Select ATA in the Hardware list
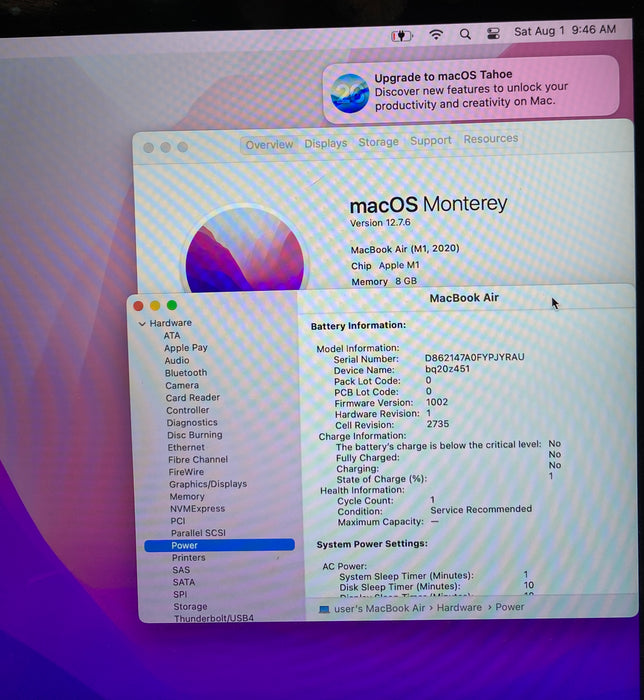This screenshot has height=700, width=644. [172, 335]
